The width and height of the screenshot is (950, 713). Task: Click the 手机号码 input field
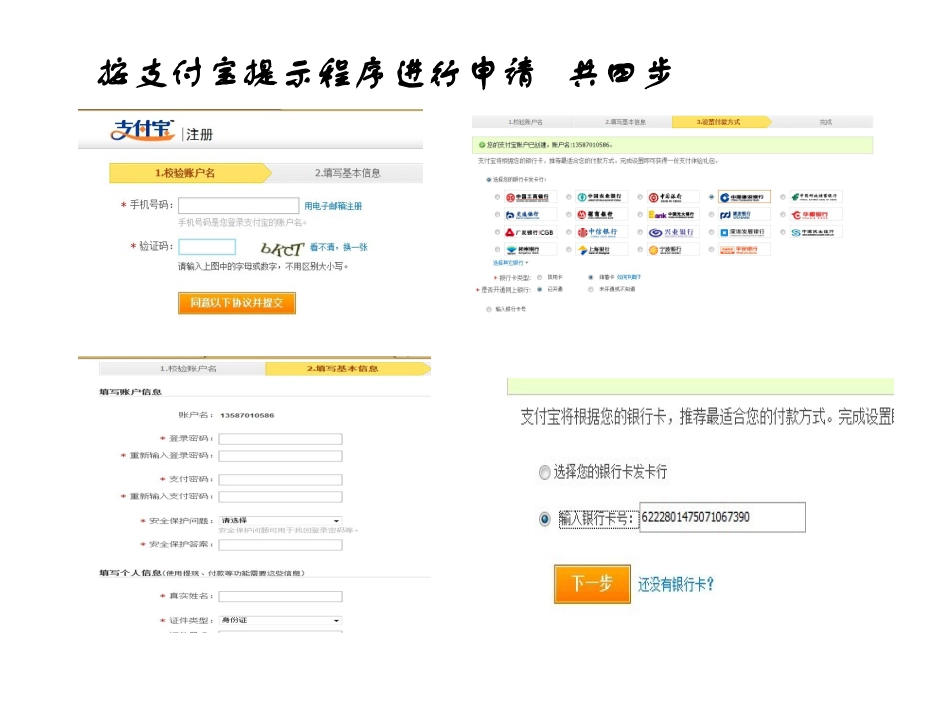(x=238, y=205)
